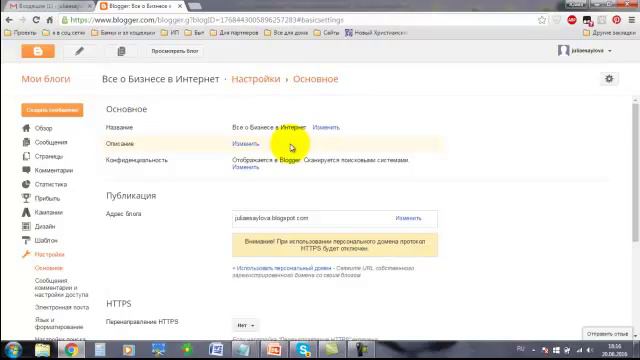This screenshot has height=360, width=640.
Task: Open the Сообщения menu item in sidebar
Action: pyautogui.click(x=51, y=142)
